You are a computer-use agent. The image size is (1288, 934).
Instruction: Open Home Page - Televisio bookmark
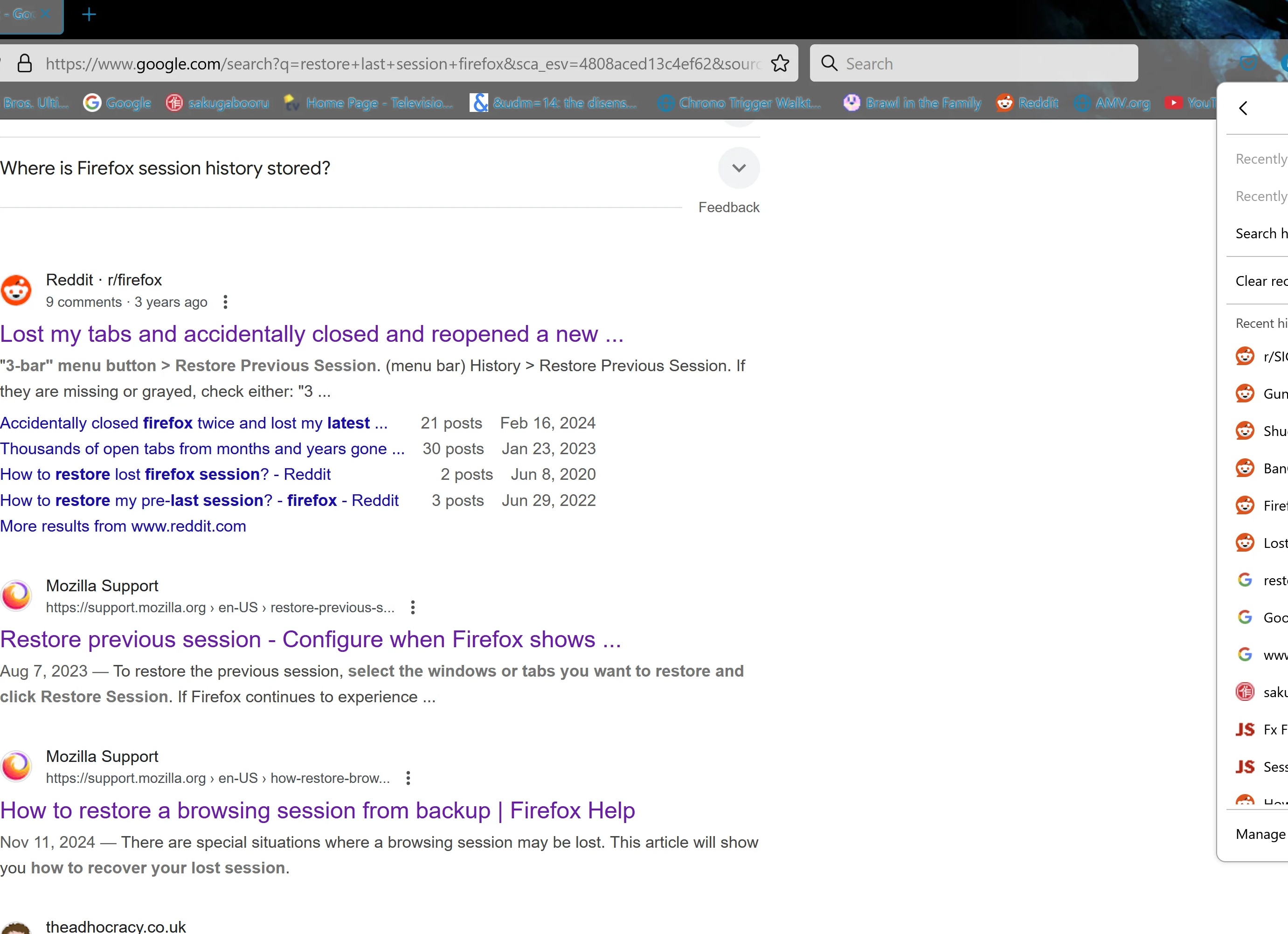pyautogui.click(x=368, y=103)
